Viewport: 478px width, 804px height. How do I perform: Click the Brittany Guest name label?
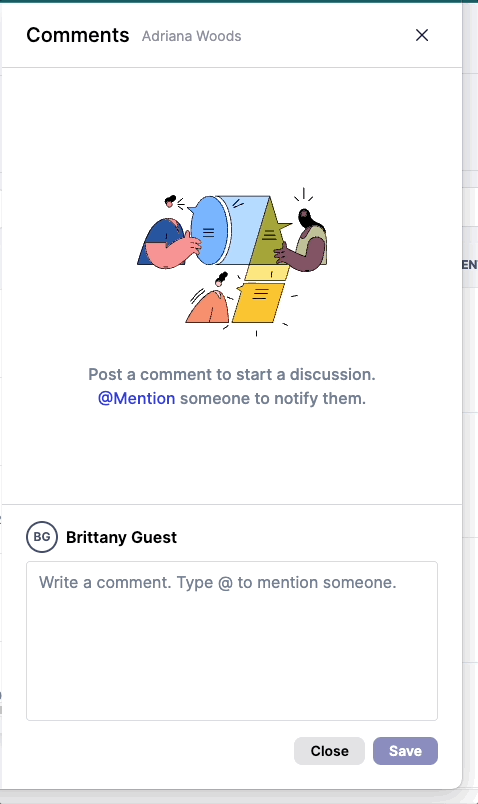pos(122,537)
